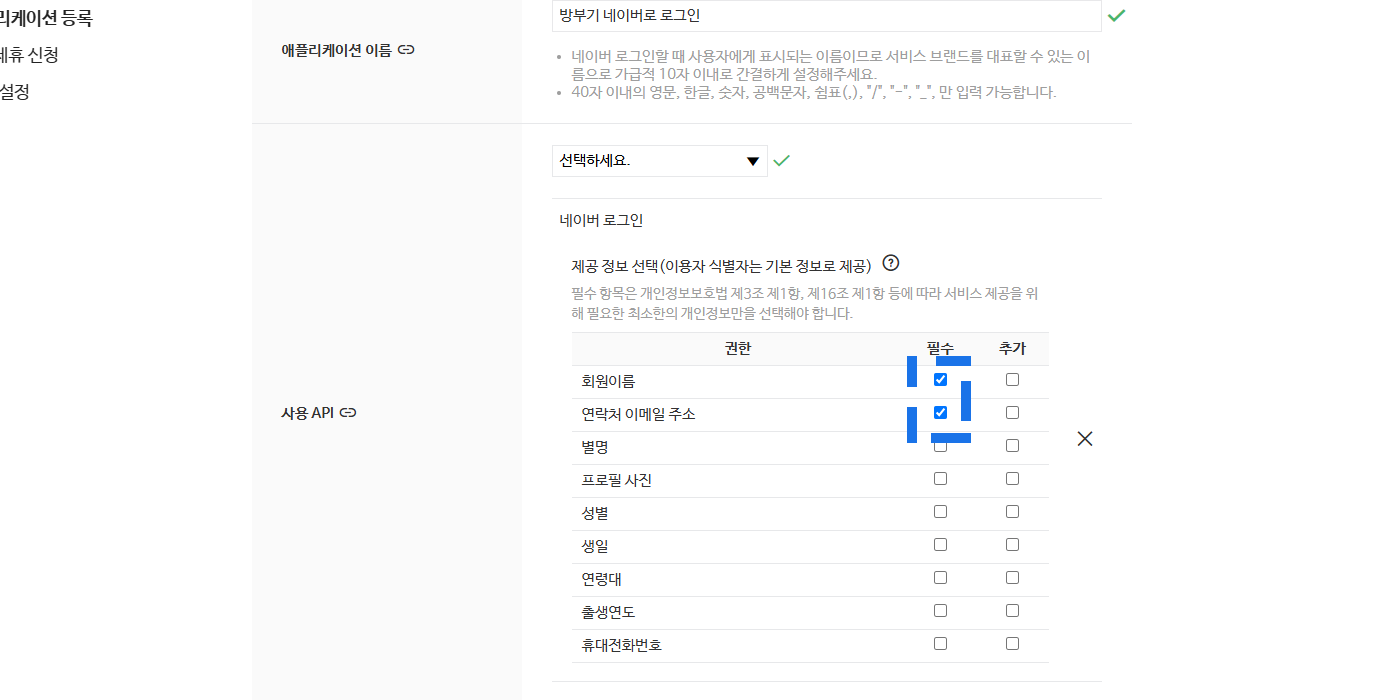Click link icon beside 사용 API
This screenshot has width=1400, height=700.
point(348,412)
